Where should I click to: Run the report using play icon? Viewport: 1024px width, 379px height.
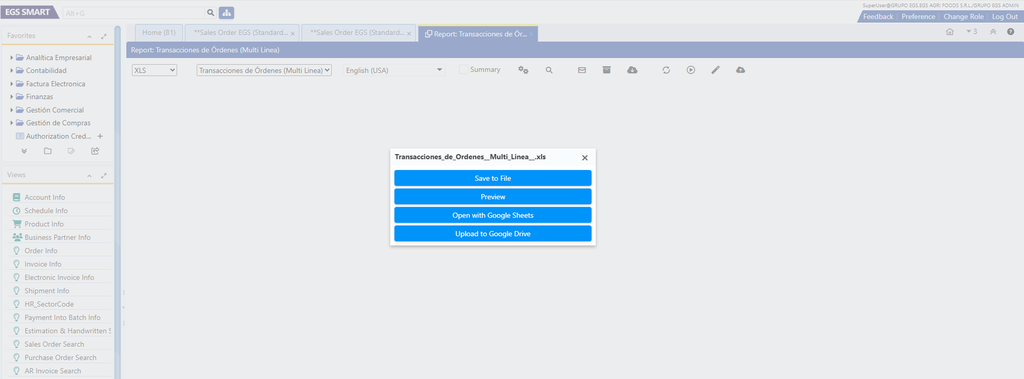(691, 70)
